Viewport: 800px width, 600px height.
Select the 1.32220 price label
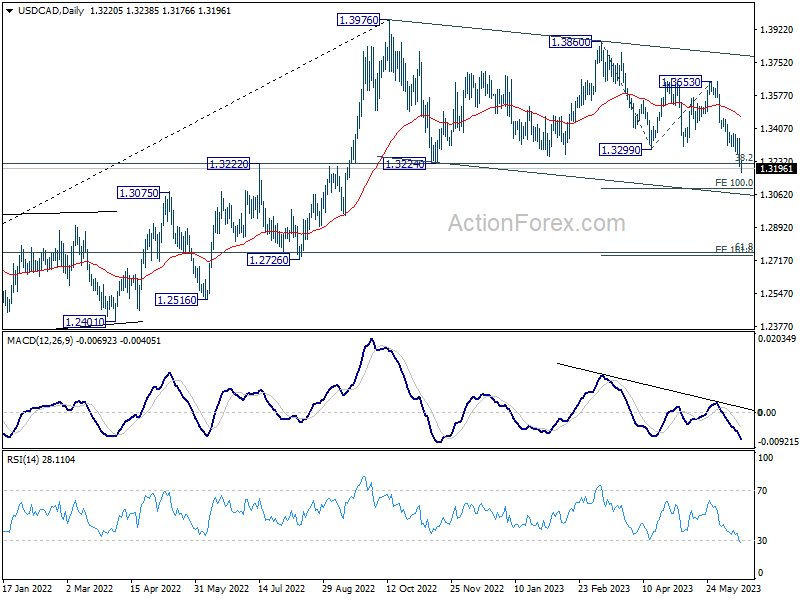[x=229, y=164]
